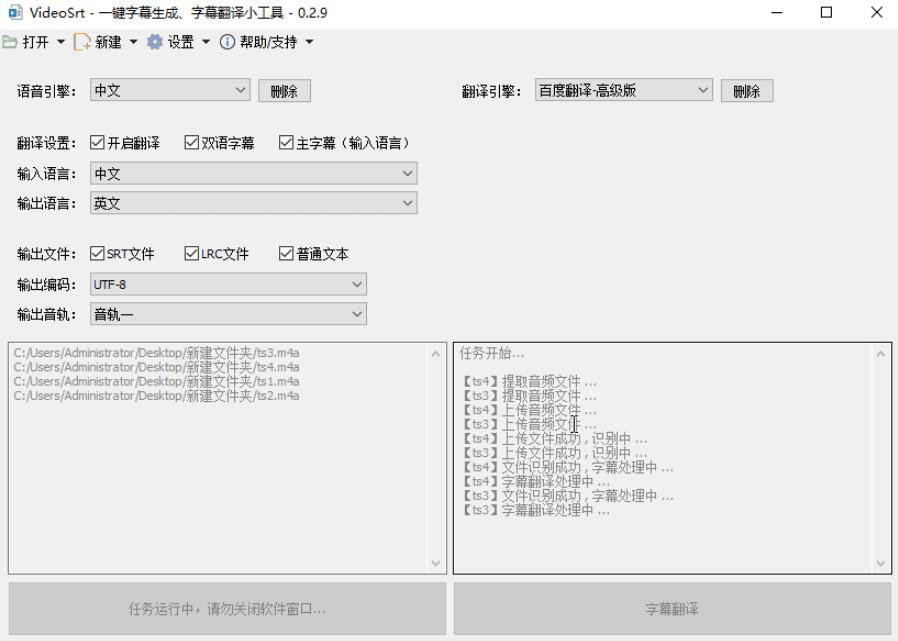The width and height of the screenshot is (898, 641).
Task: Click log line 【ts3】提取音频文件
Action: pos(529,395)
